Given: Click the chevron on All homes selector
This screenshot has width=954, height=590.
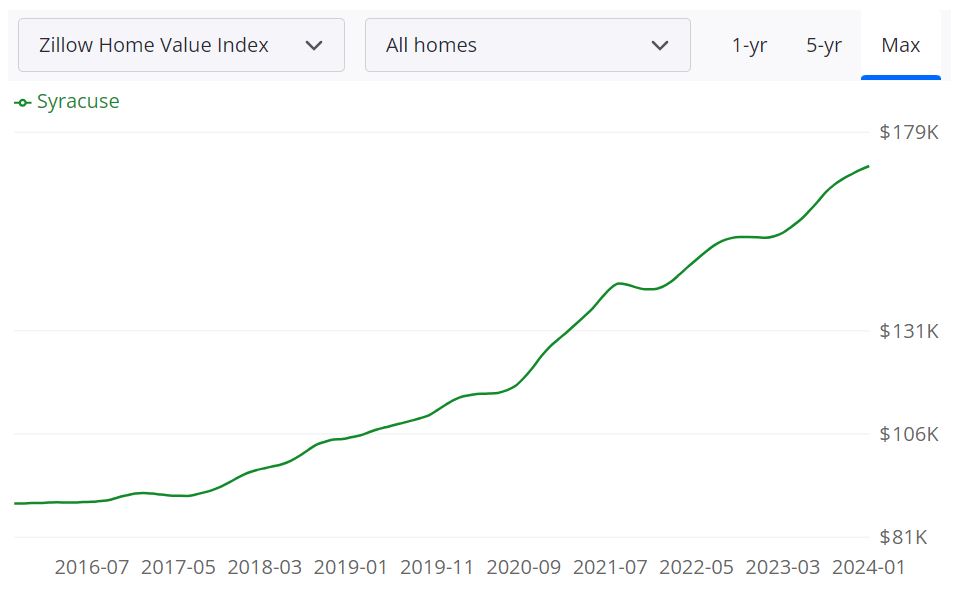Looking at the screenshot, I should click(660, 44).
